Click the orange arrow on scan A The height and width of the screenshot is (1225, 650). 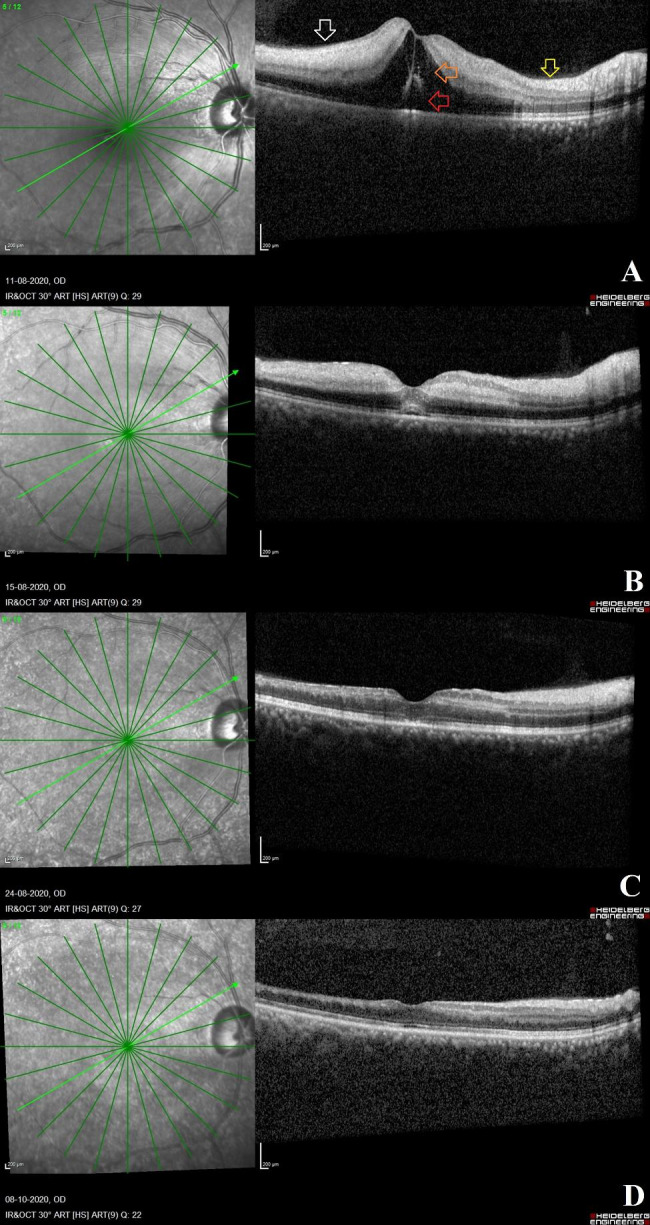[446, 72]
